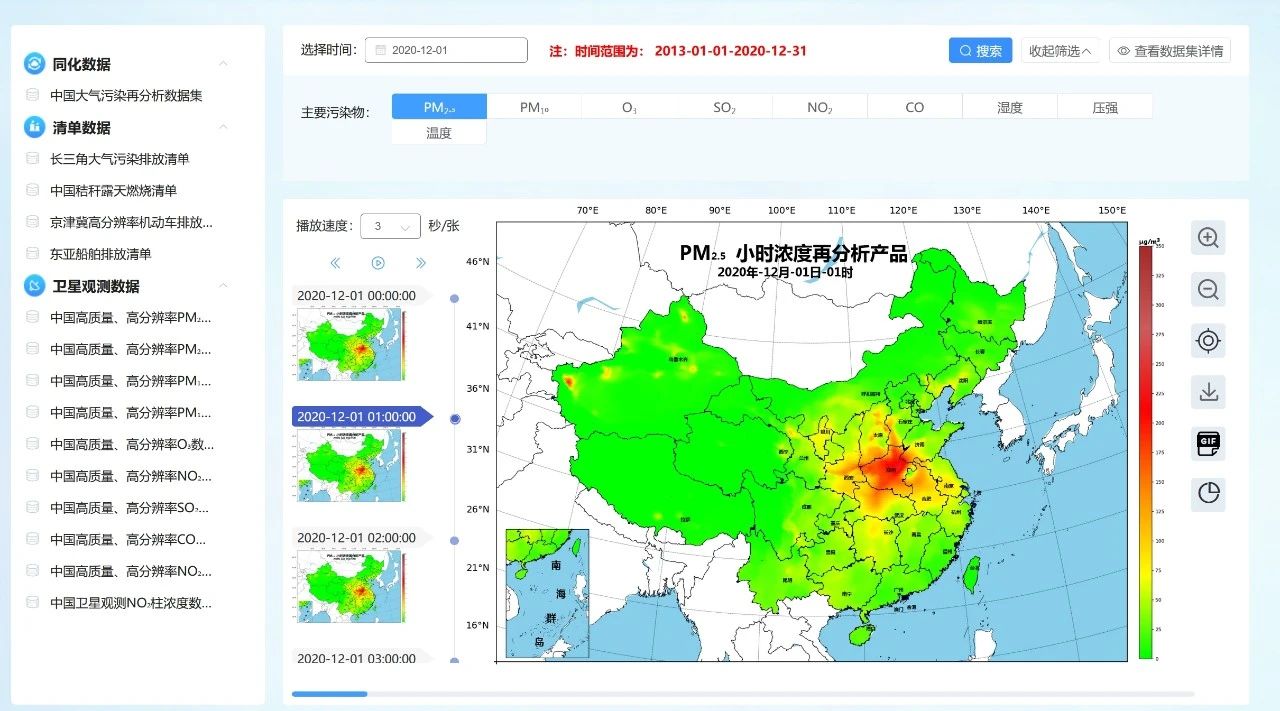Skip to next frames with double-right arrows

pyautogui.click(x=421, y=263)
